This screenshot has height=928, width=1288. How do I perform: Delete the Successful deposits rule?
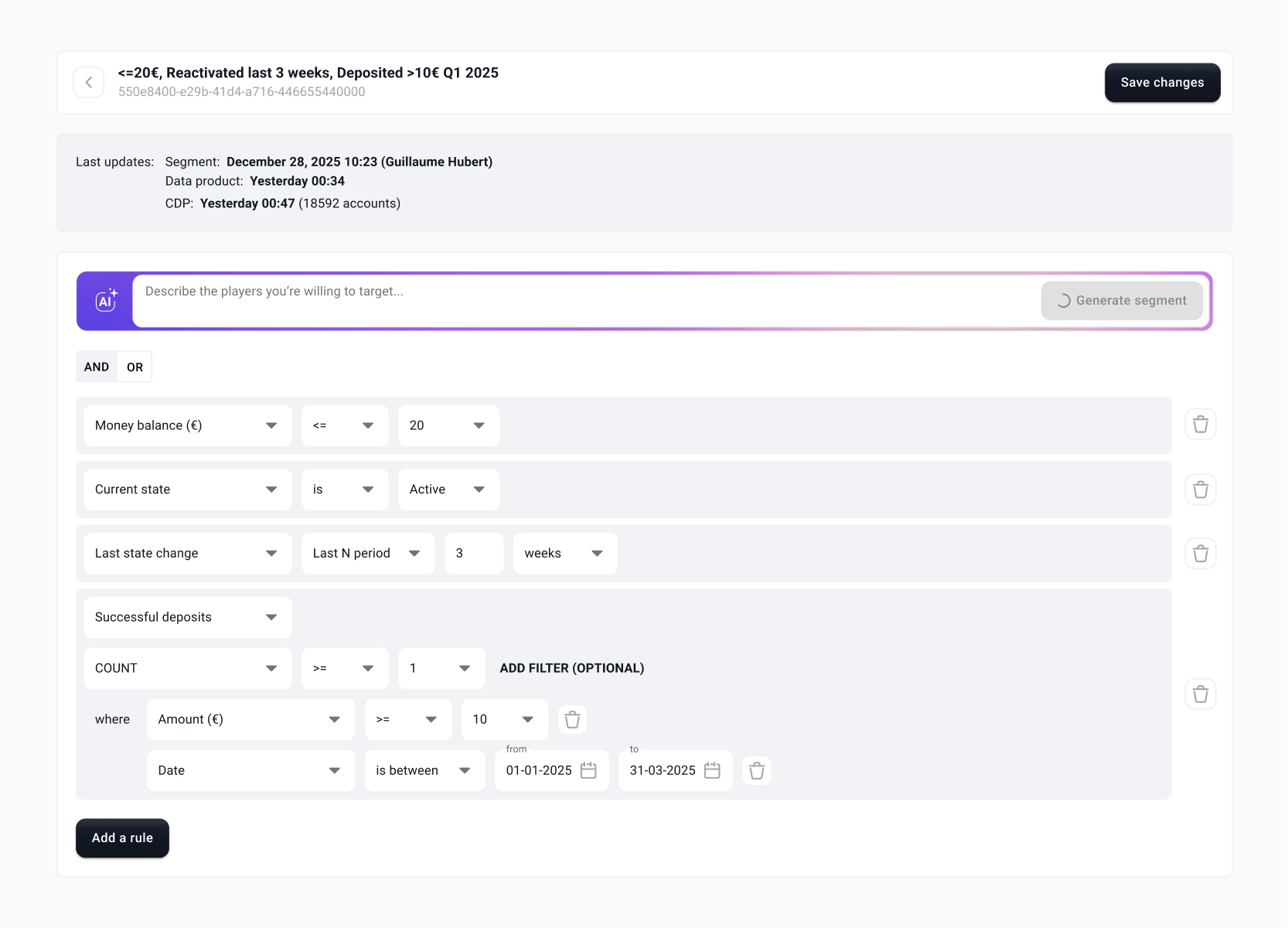click(x=1201, y=694)
